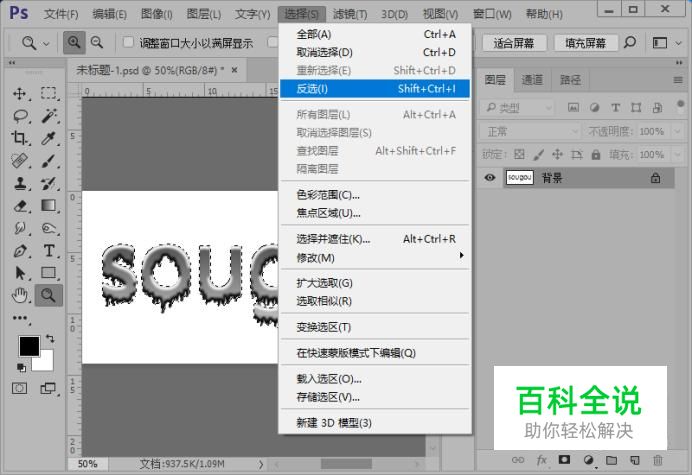Check 调整窗口大小以满屏显示 option
The height and width of the screenshot is (475, 692).
[x=128, y=43]
